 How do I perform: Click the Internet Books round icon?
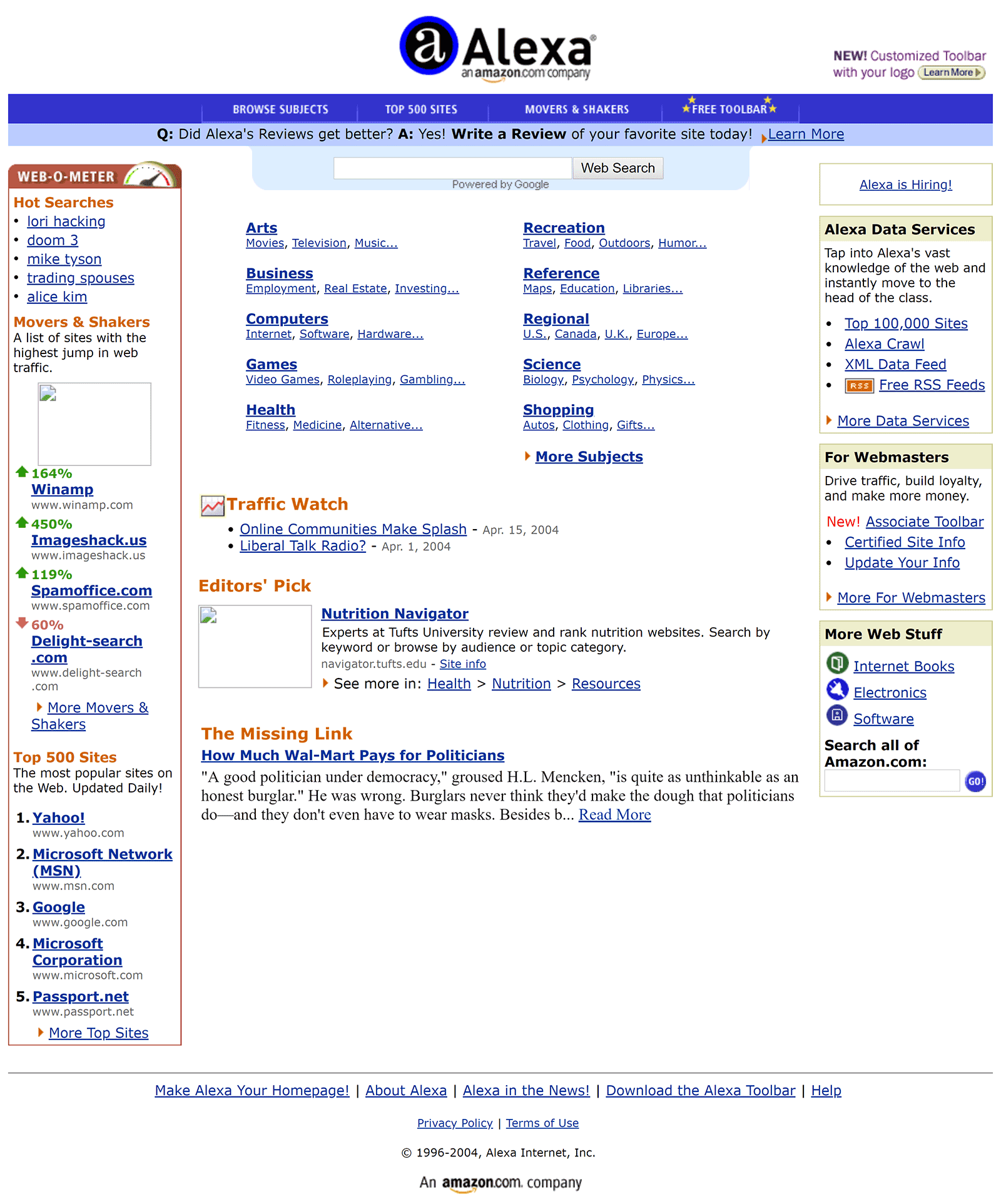coord(837,663)
